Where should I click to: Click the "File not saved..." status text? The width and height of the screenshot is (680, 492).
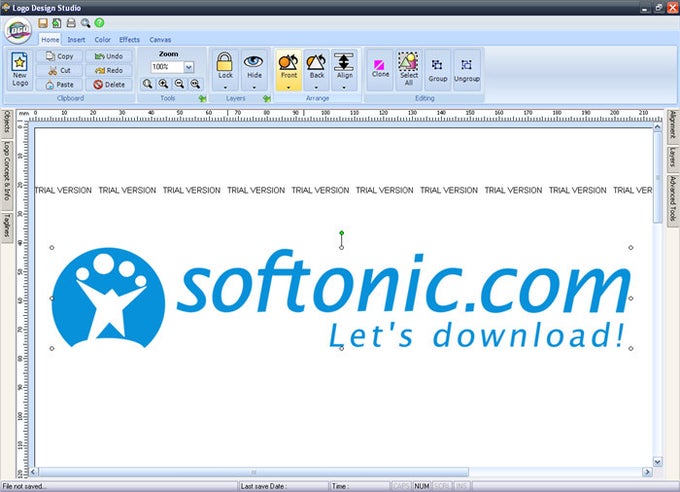24,486
